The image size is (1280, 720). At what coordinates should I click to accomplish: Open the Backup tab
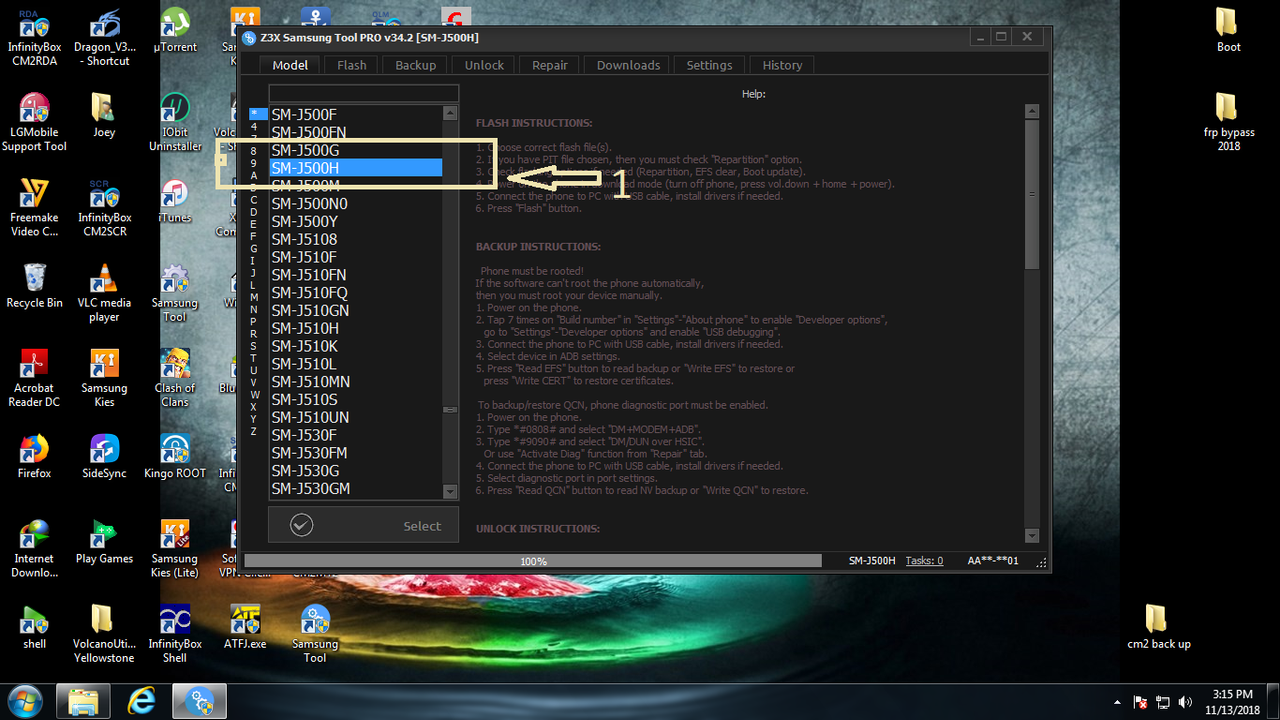point(415,65)
